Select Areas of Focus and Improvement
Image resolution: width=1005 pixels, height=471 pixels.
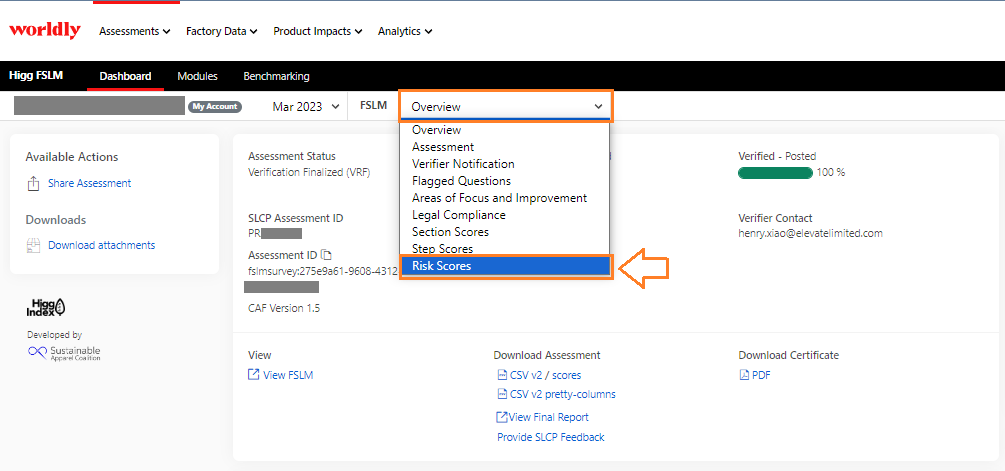(x=505, y=198)
